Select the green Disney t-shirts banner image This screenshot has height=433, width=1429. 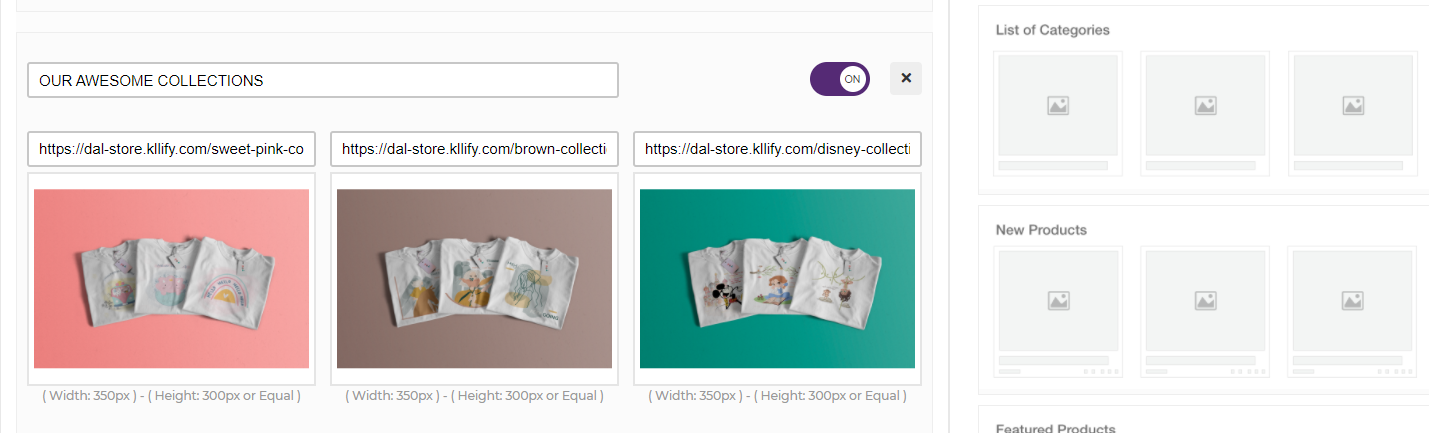point(777,278)
